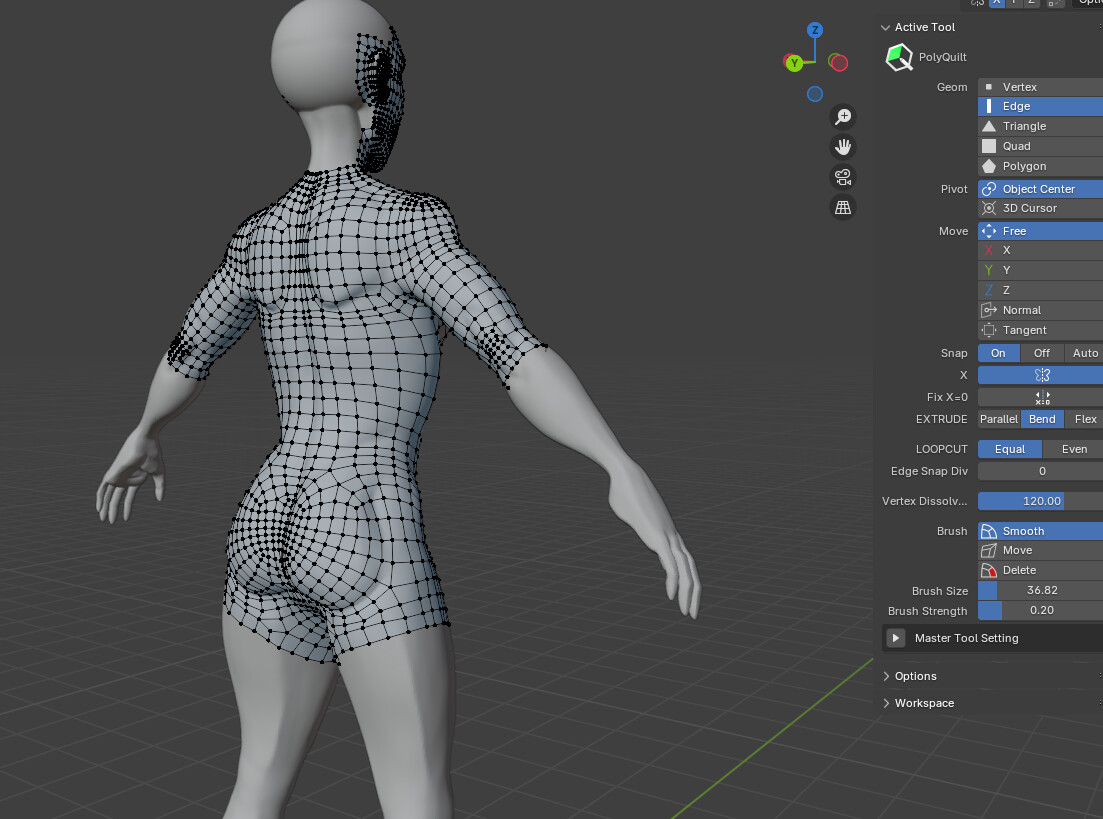Viewport: 1103px width, 819px height.
Task: Set Extrude mode to Parallel
Action: [x=999, y=419]
